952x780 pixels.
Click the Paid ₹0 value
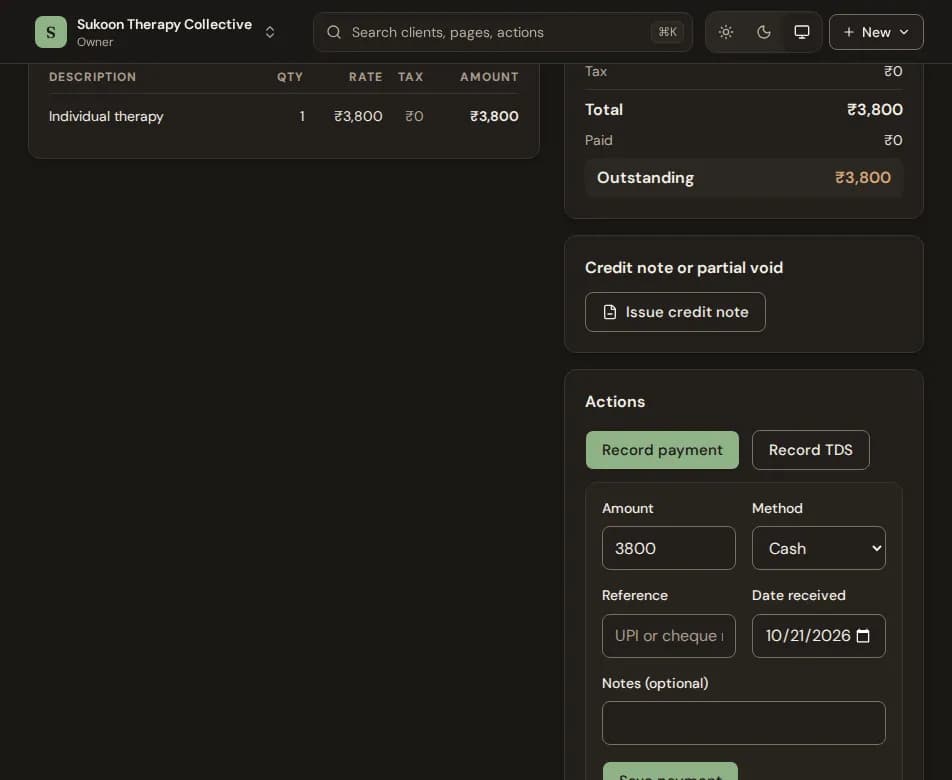tap(892, 140)
